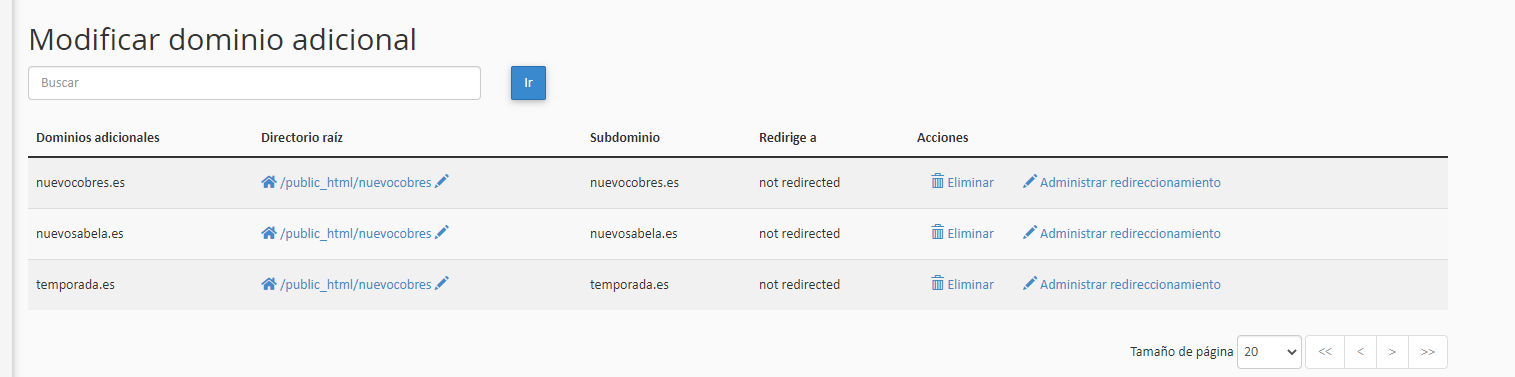
Task: Click the home icon in temporada.es row
Action: (x=269, y=284)
